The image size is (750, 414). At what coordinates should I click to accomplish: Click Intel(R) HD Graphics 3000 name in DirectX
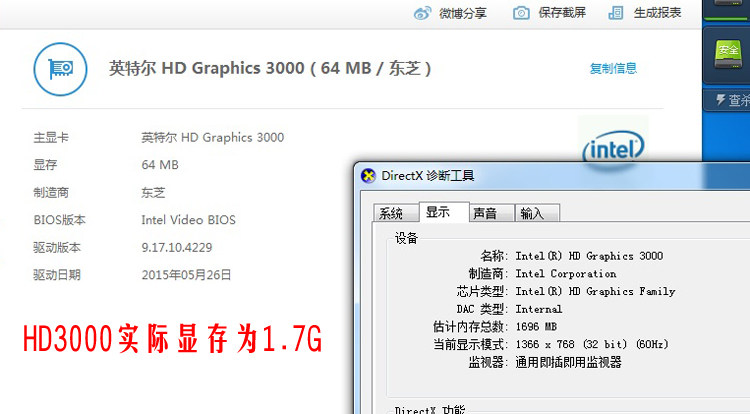coord(589,256)
